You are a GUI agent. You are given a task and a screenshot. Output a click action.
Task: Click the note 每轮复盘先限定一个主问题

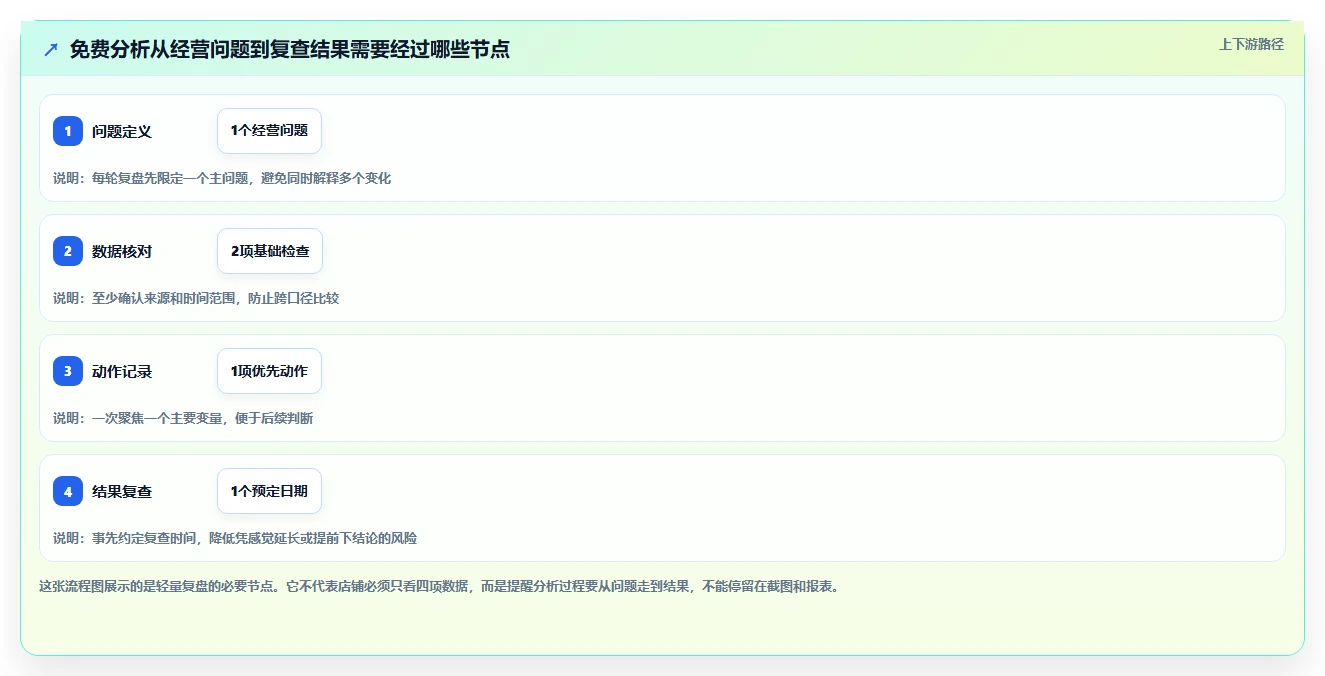tap(222, 178)
